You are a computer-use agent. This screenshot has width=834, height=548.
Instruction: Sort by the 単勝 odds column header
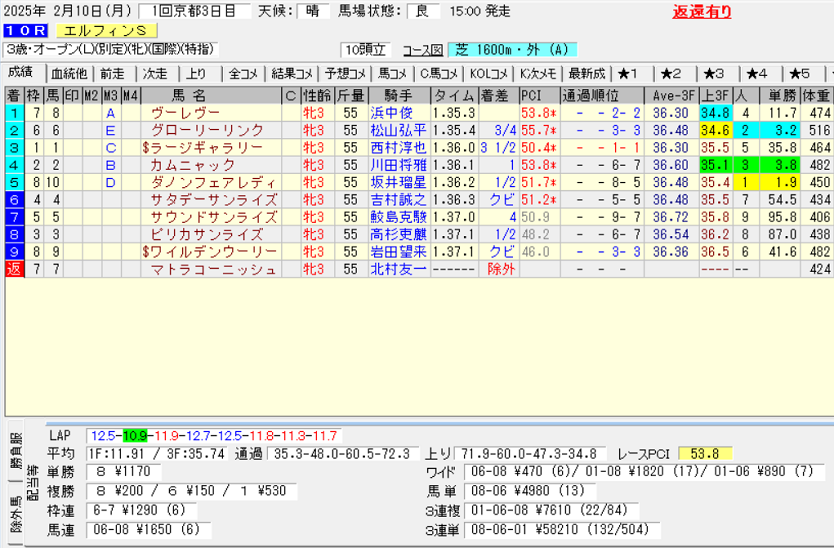(780, 96)
